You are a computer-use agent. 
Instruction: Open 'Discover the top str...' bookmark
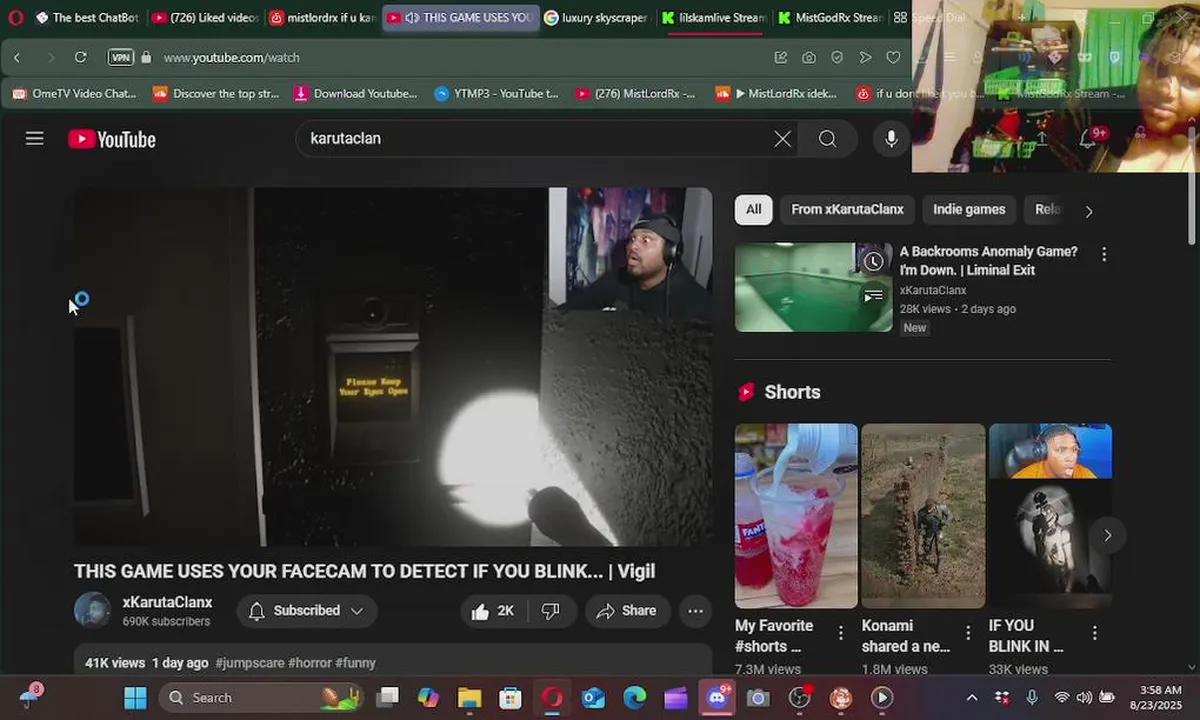[216, 93]
